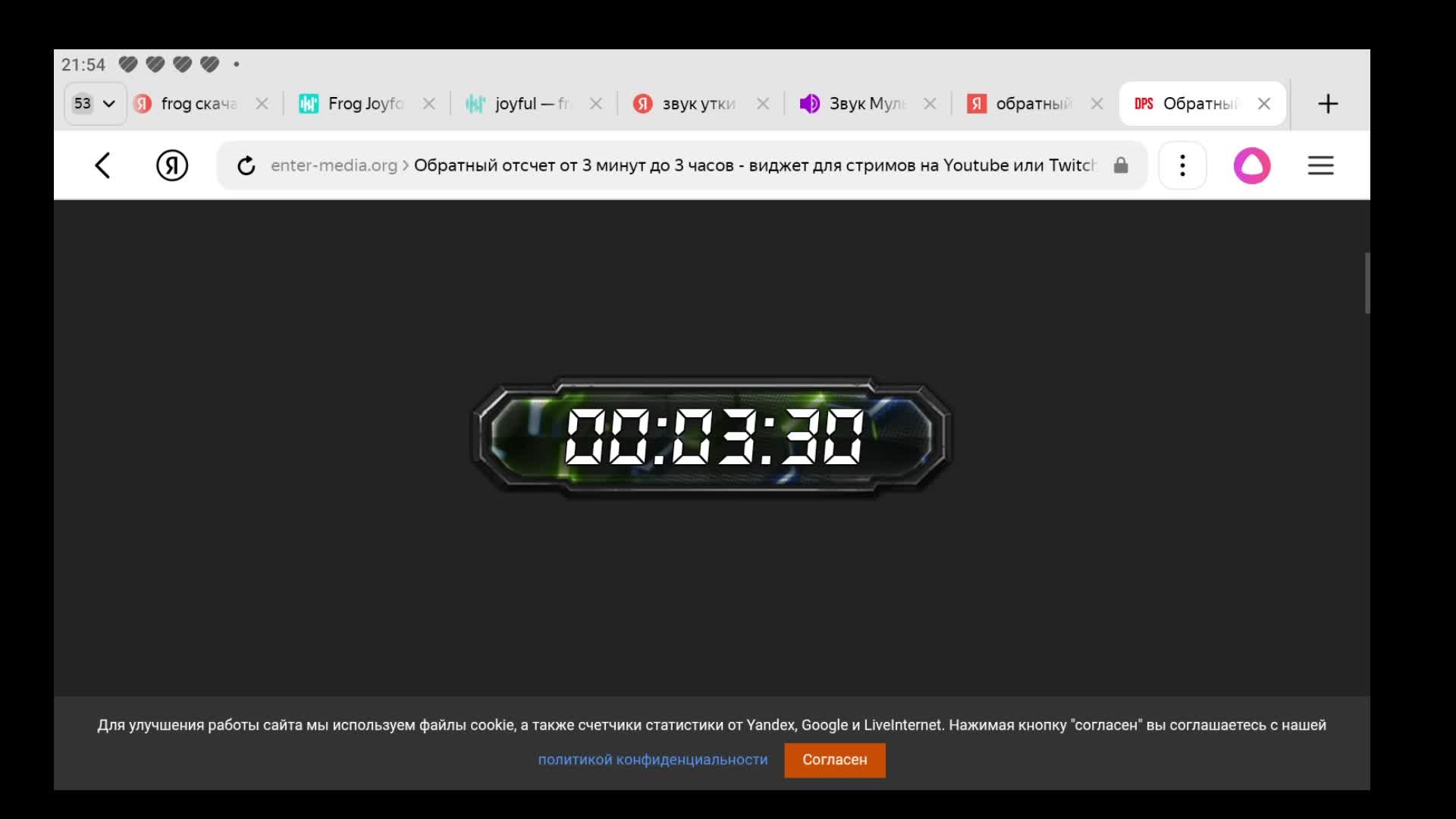The width and height of the screenshot is (1456, 819).
Task: Open the 'политикой конфиденциальности' link
Action: [652, 760]
